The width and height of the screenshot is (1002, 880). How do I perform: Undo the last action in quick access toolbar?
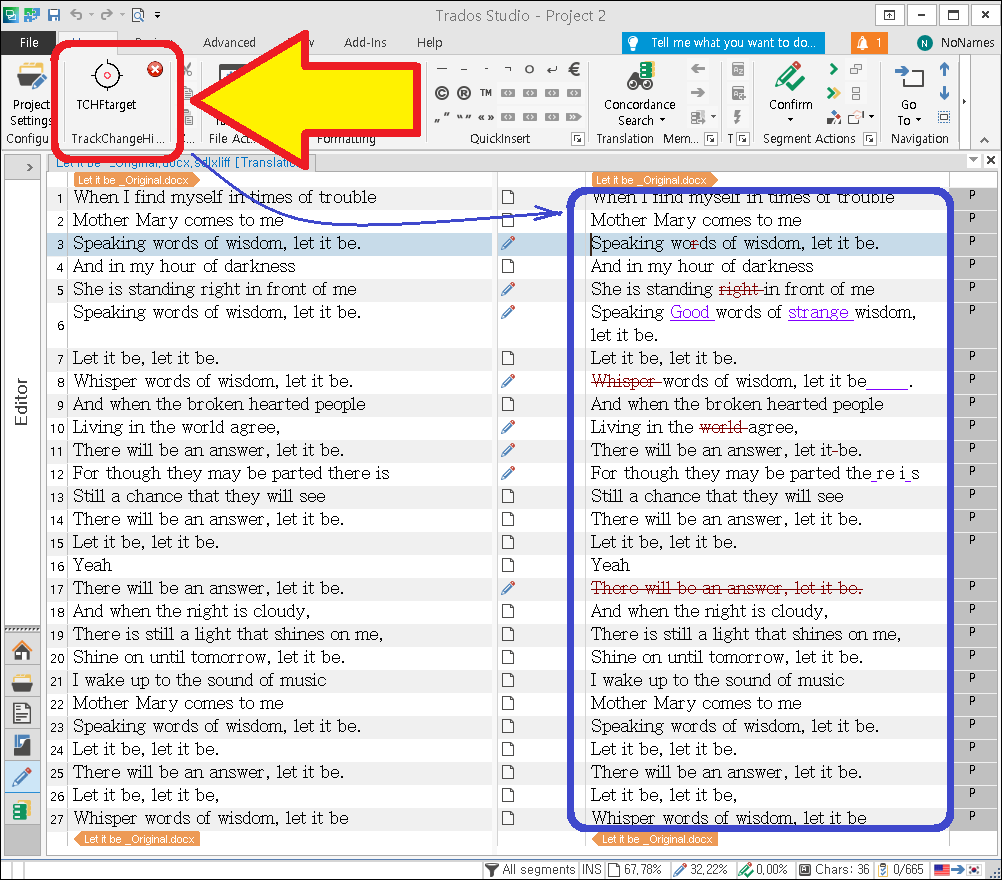(76, 15)
